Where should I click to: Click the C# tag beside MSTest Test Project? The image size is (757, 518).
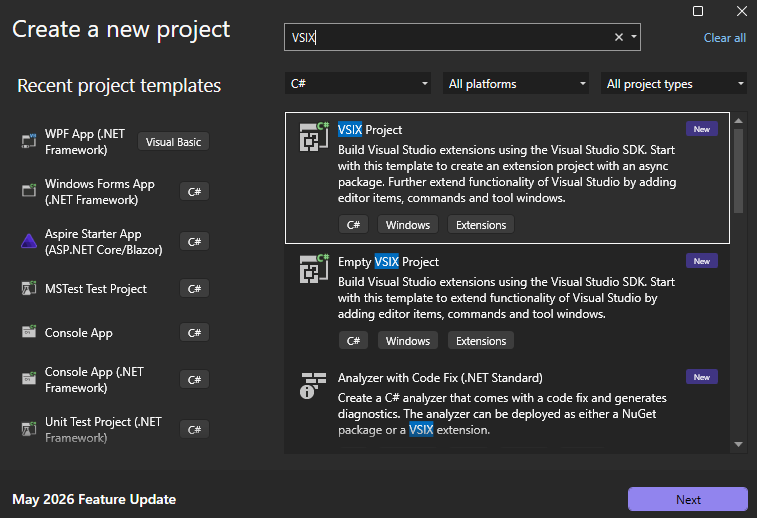click(194, 289)
